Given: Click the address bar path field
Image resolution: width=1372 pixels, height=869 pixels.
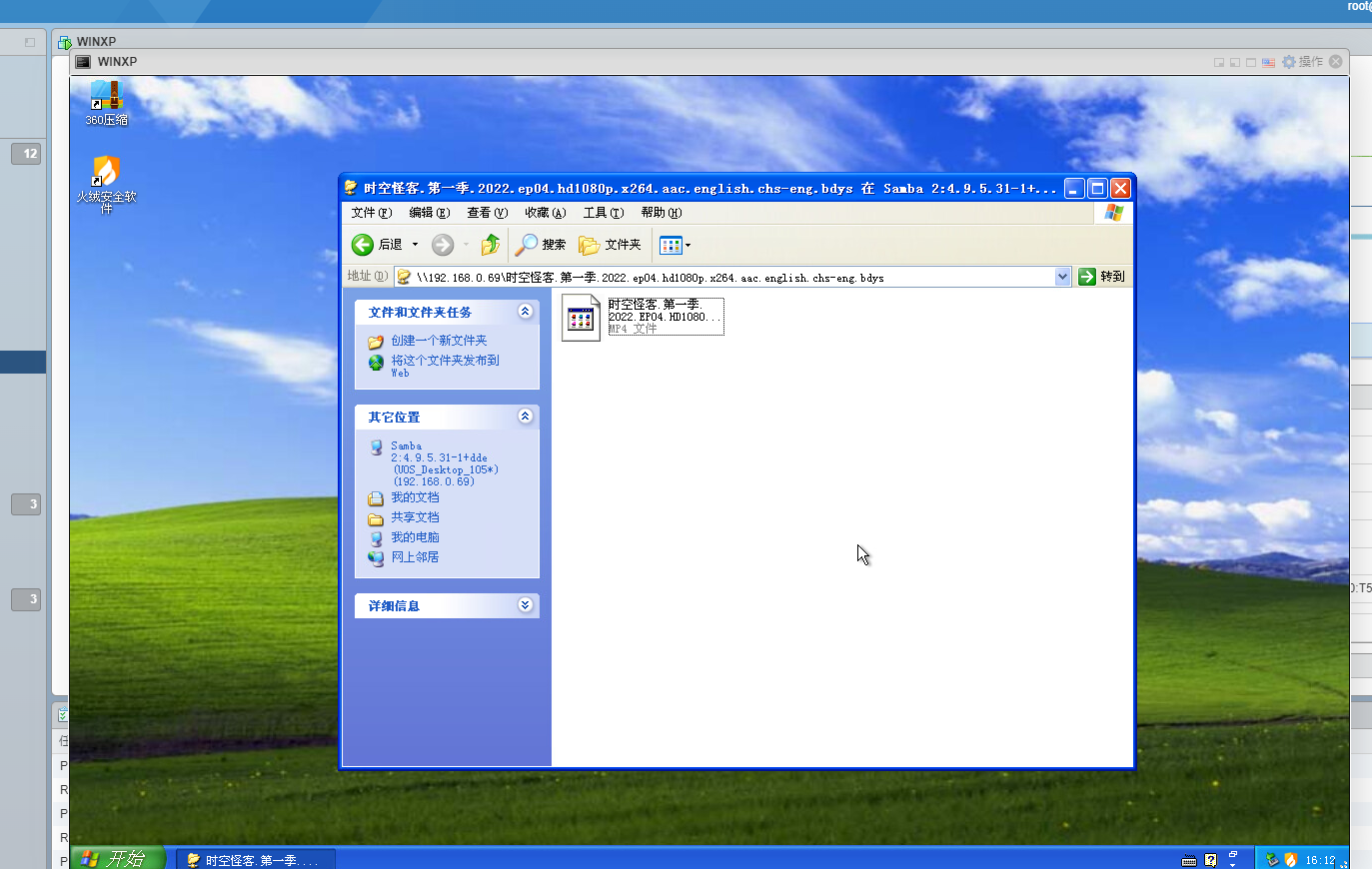Looking at the screenshot, I should [x=729, y=278].
